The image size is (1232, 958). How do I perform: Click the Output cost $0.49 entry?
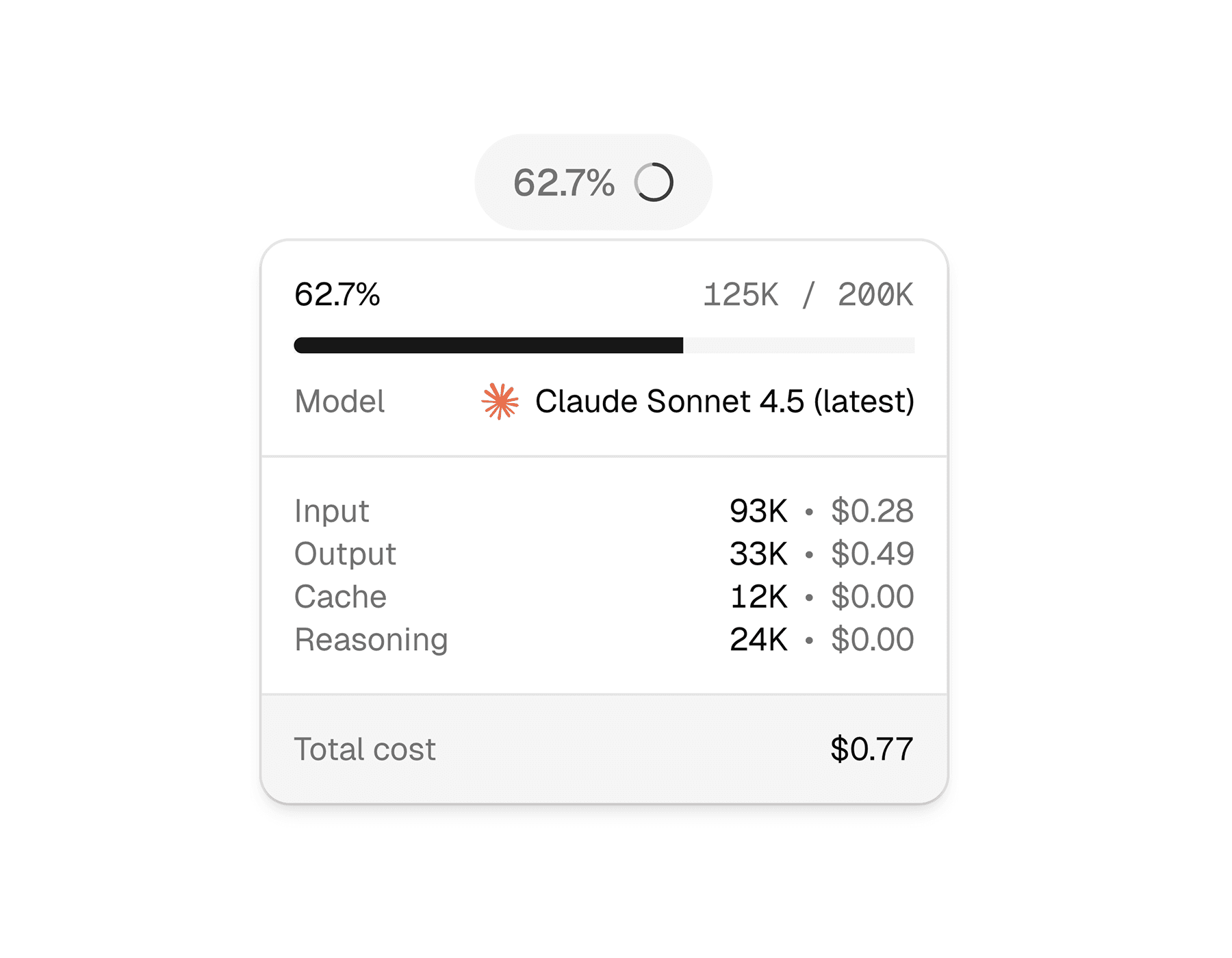click(x=871, y=553)
